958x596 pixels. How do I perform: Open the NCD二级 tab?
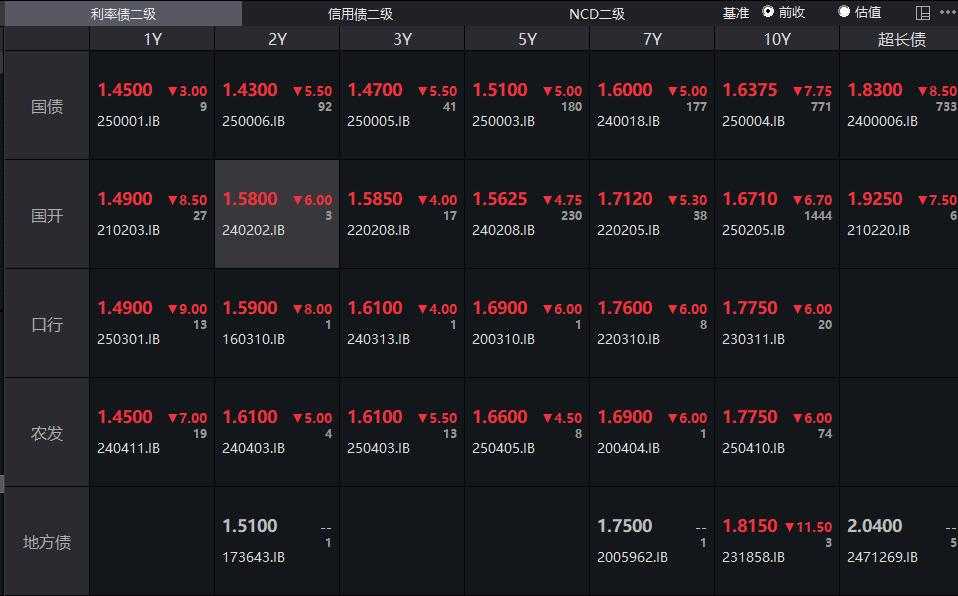pos(597,14)
